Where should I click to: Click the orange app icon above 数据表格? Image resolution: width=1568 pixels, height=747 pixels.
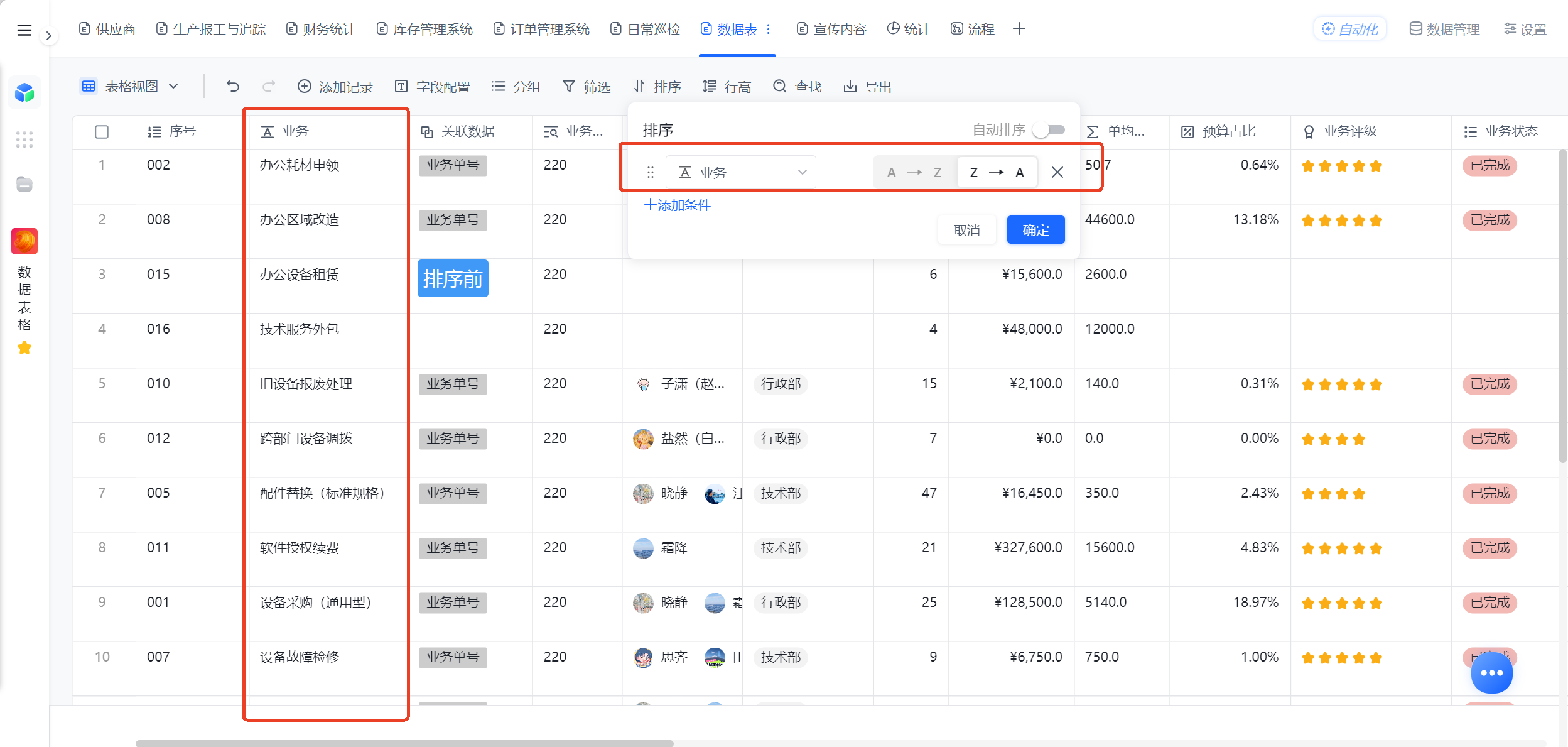[x=24, y=241]
